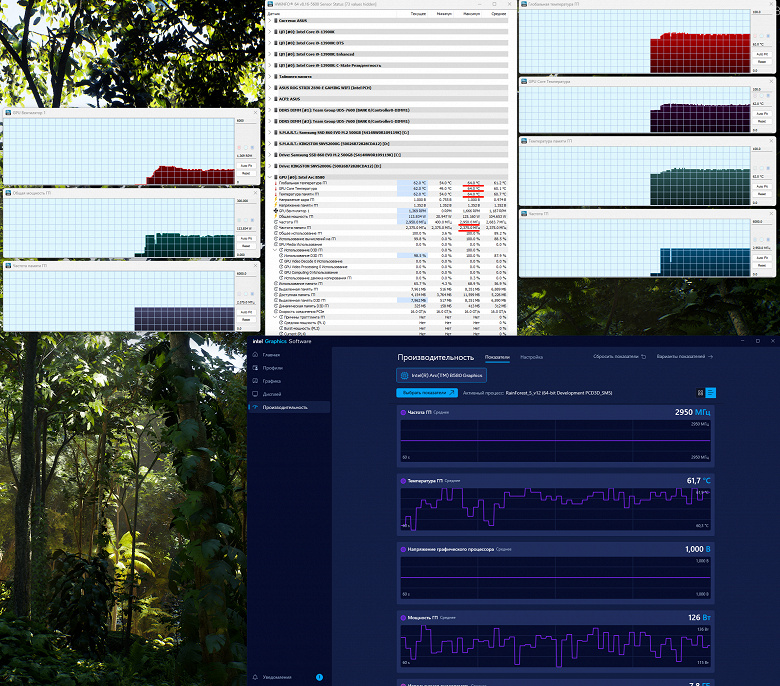Click Reset in Глобальная температура ГП graph
This screenshot has width=780, height=686.
point(762,62)
